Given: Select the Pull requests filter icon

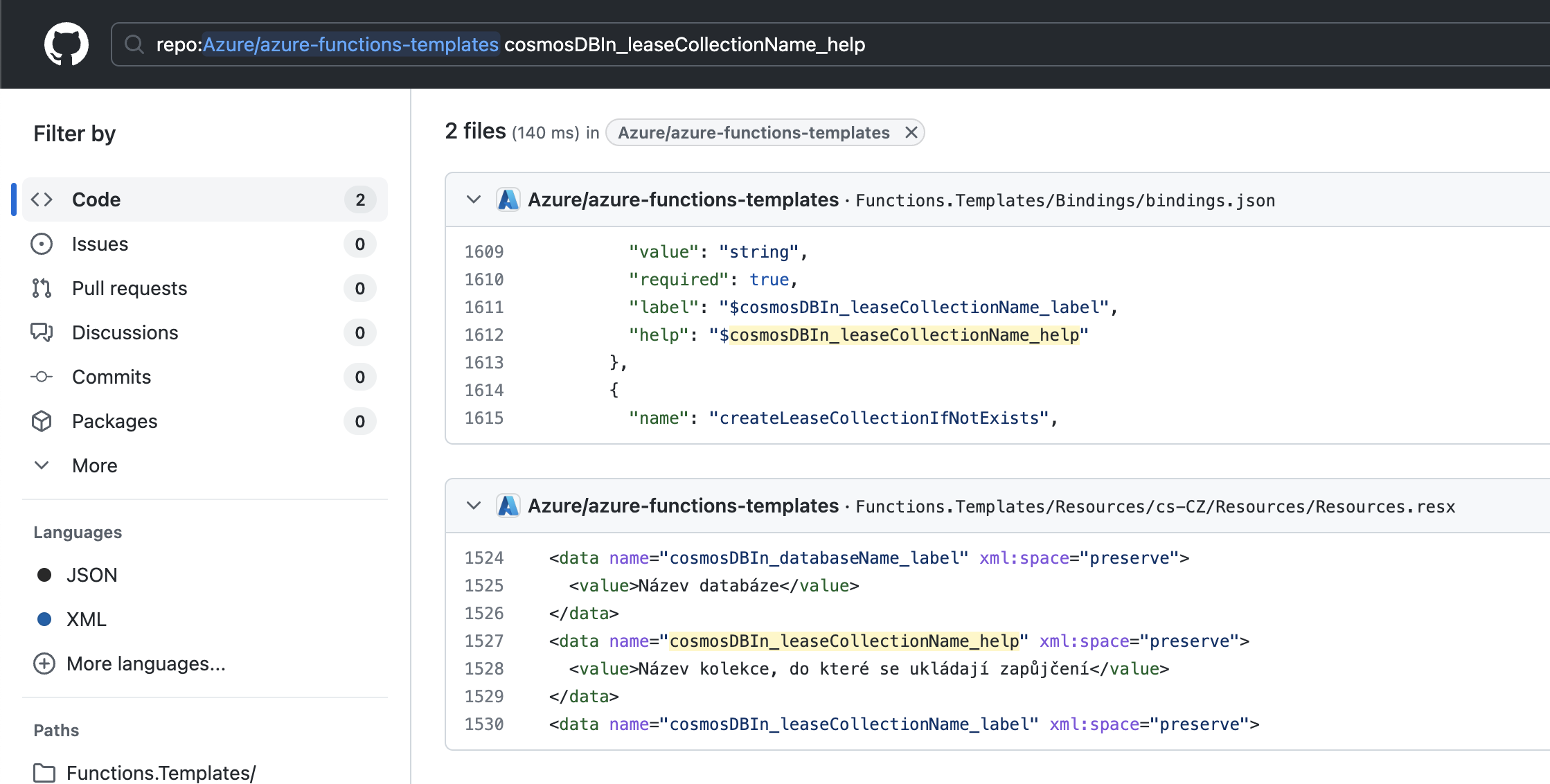Looking at the screenshot, I should pyautogui.click(x=42, y=288).
